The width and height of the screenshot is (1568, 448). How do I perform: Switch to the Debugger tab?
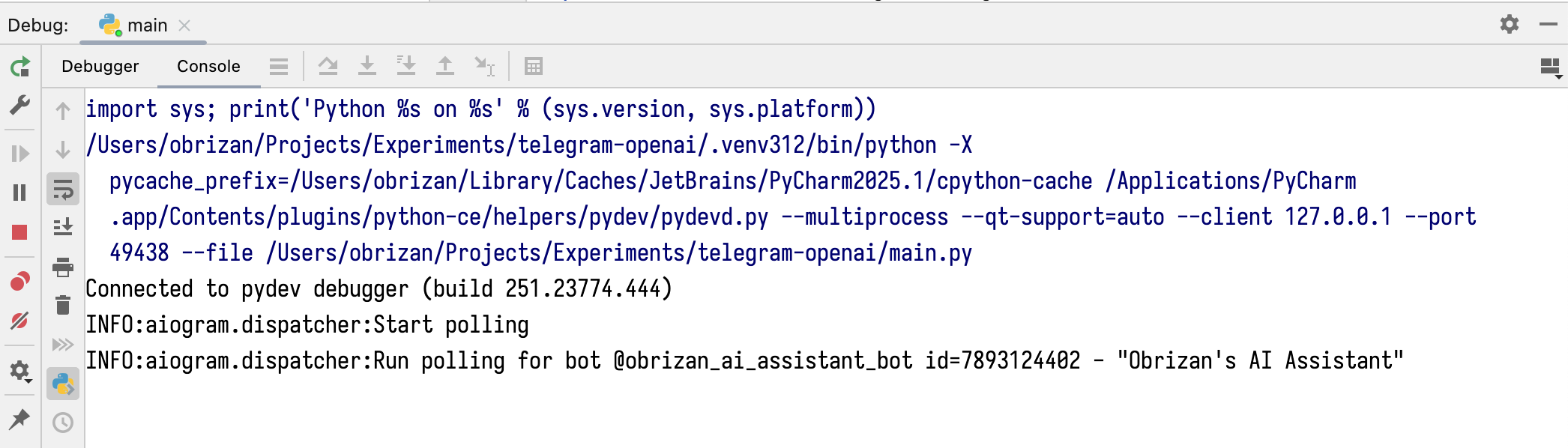(x=100, y=67)
